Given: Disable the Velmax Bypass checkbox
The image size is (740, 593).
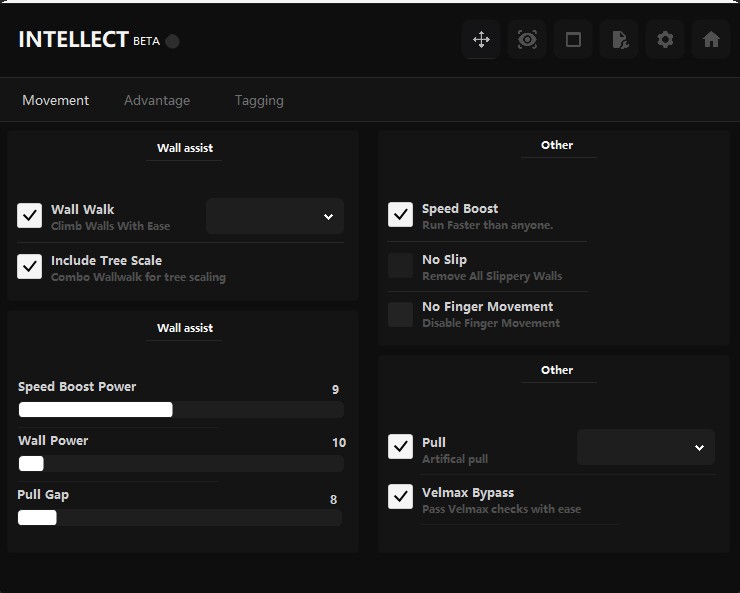Looking at the screenshot, I should [x=400, y=496].
